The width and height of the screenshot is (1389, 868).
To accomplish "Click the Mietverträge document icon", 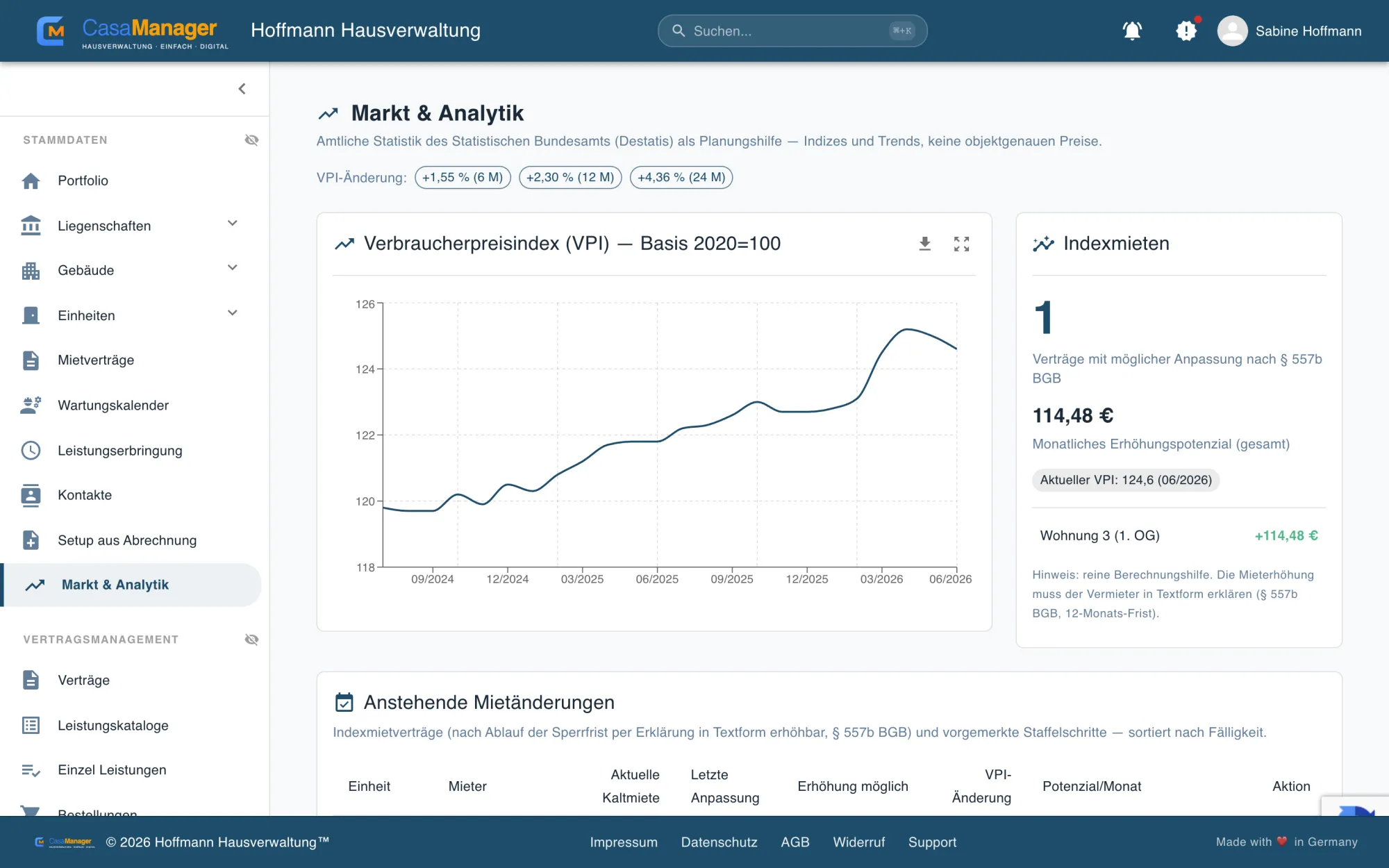I will [x=31, y=360].
